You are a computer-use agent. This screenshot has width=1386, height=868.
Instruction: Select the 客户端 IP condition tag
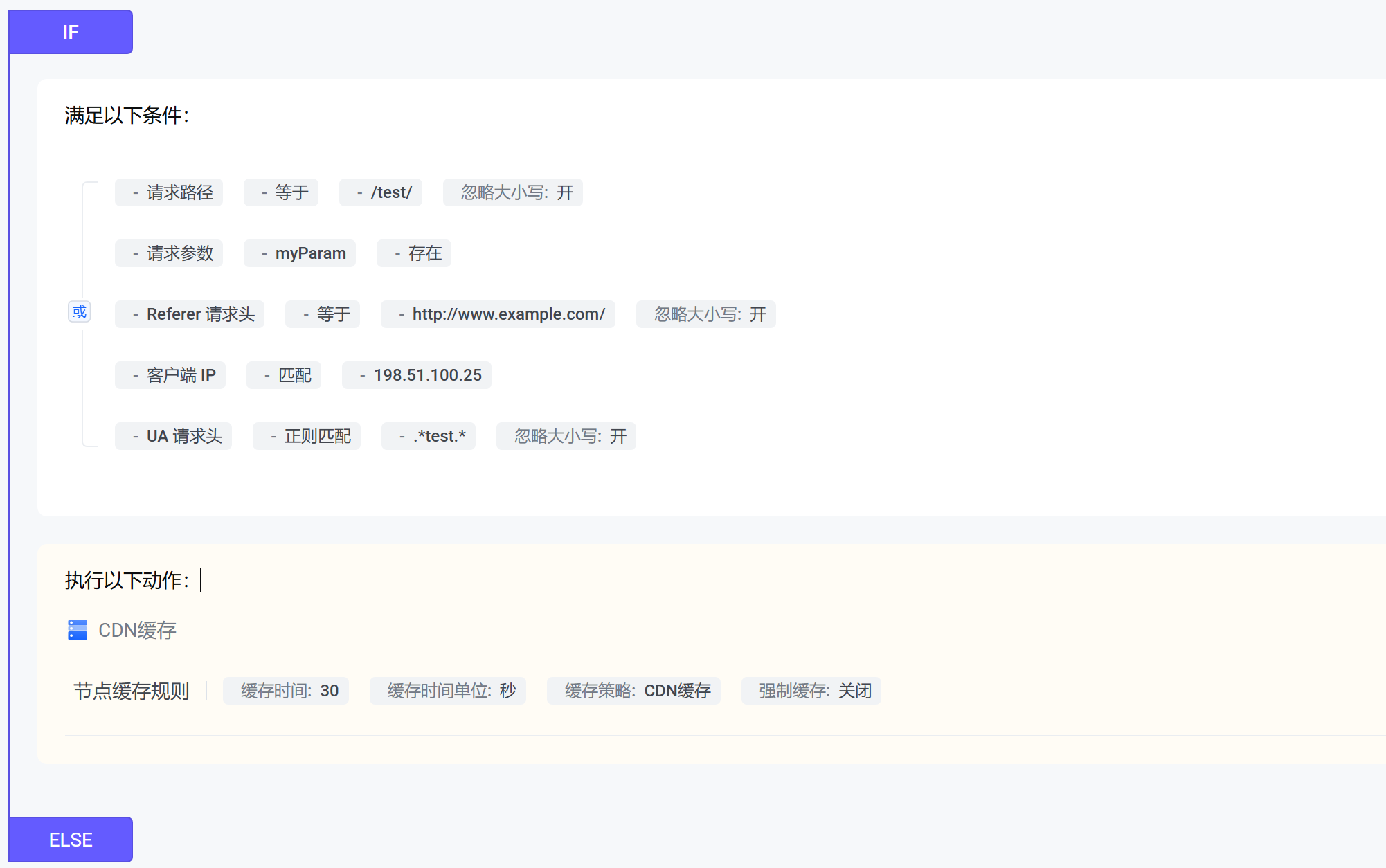tap(170, 375)
